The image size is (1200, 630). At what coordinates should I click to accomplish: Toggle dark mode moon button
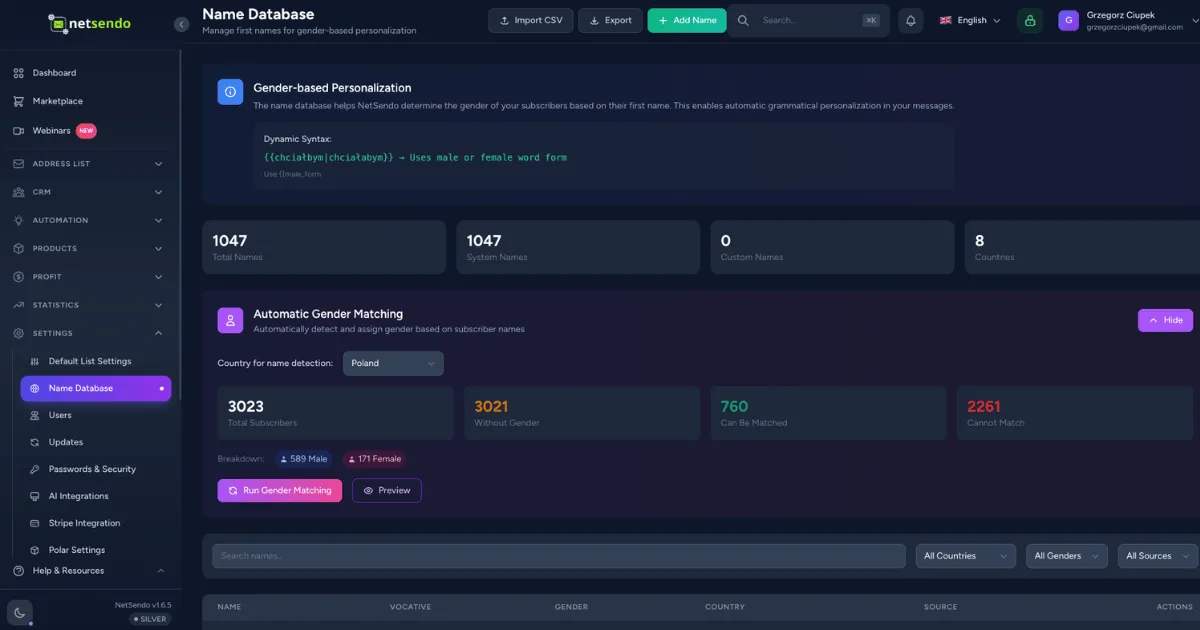20,612
